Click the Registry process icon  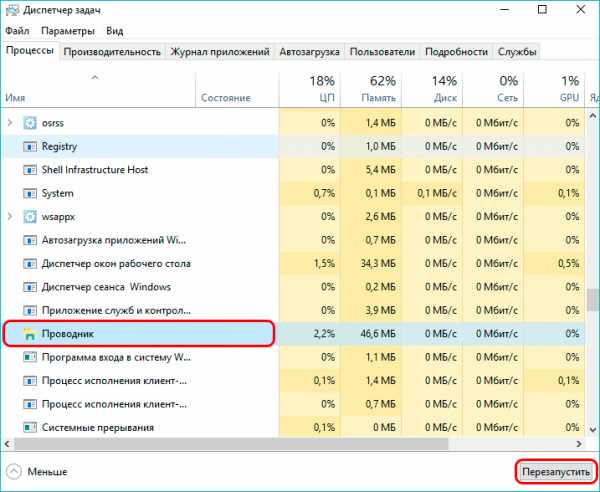tap(30, 147)
